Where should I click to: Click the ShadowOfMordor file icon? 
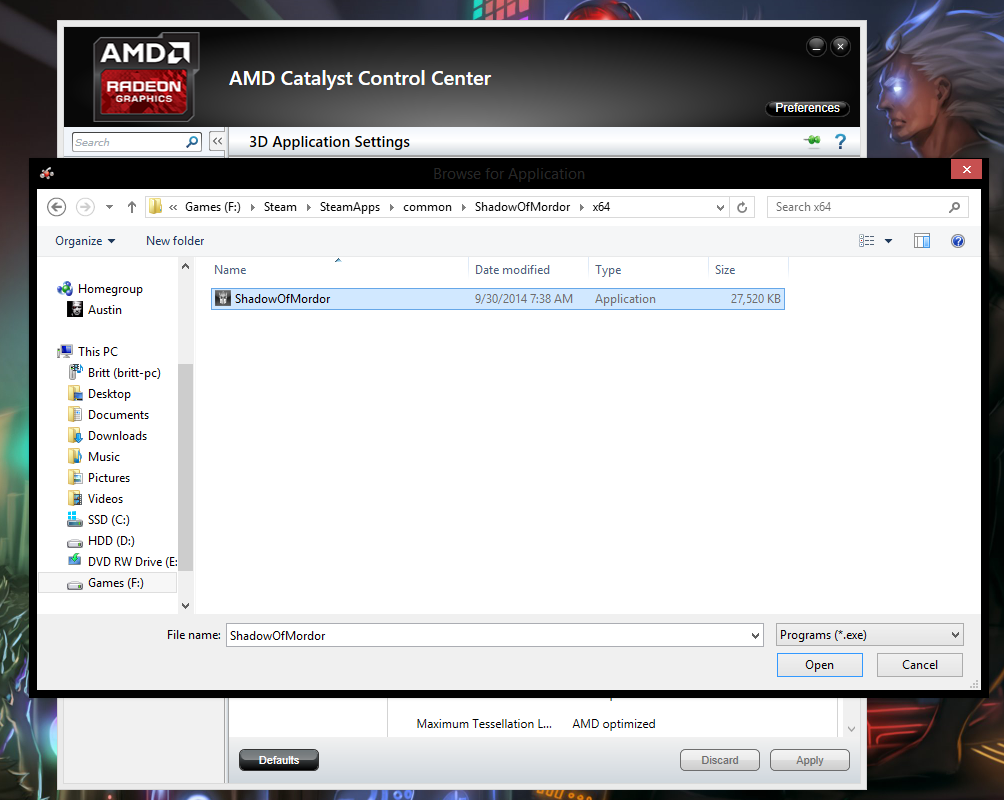222,298
